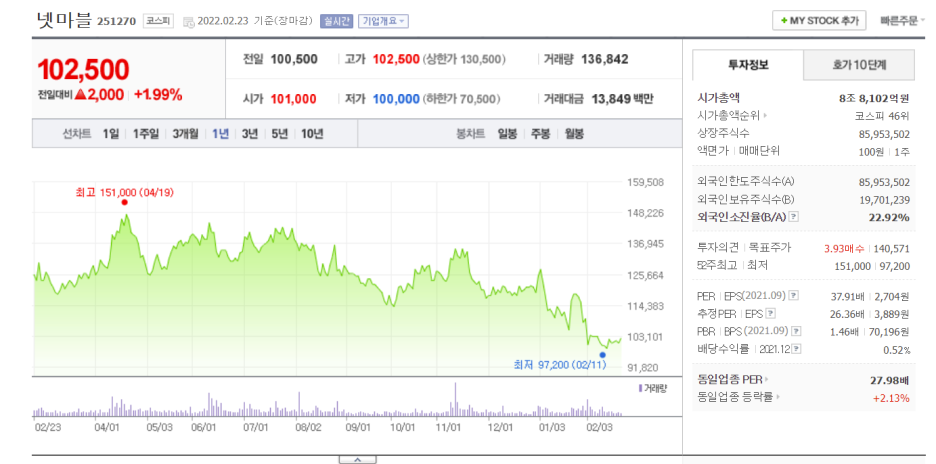Image resolution: width=936 pixels, height=464 pixels.
Task: Select the 1주일 line chart period
Action: pyautogui.click(x=146, y=134)
